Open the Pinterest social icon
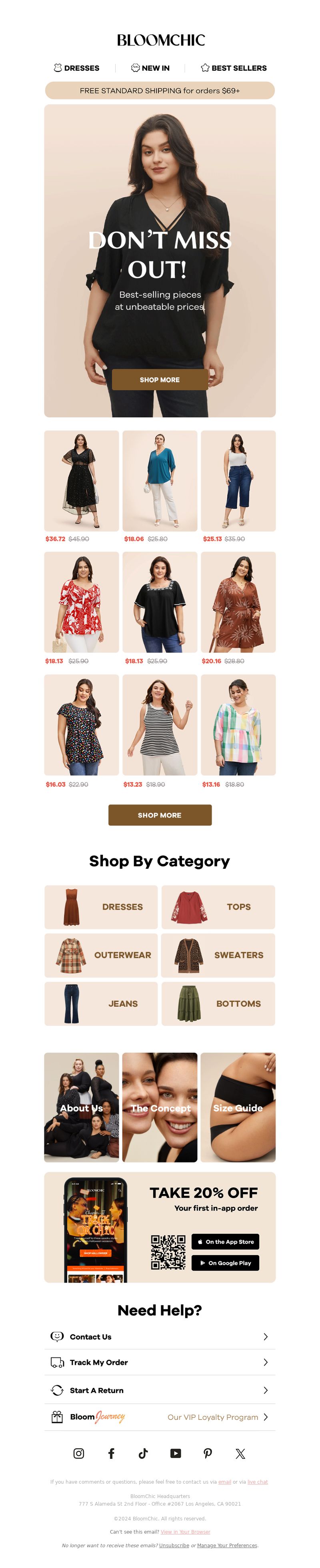Image resolution: width=320 pixels, height=1568 pixels. [208, 1453]
